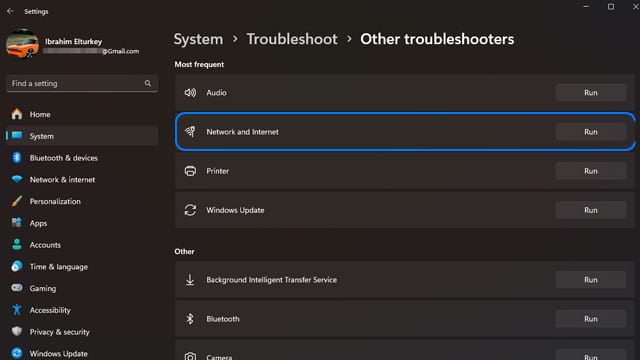Click the Accounts person icon
Image resolution: width=640 pixels, height=360 pixels.
pos(17,245)
